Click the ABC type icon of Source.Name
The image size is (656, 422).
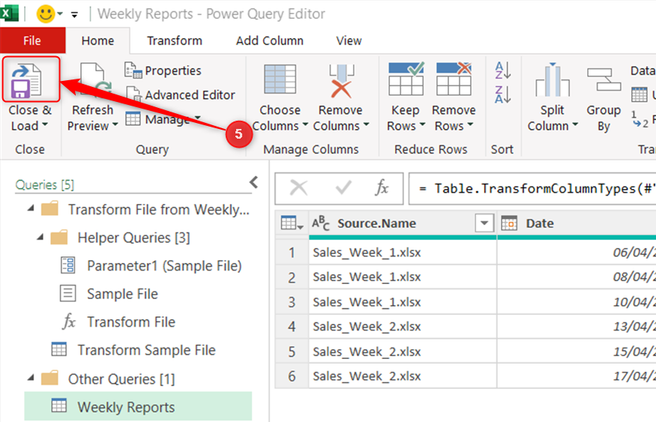(321, 223)
